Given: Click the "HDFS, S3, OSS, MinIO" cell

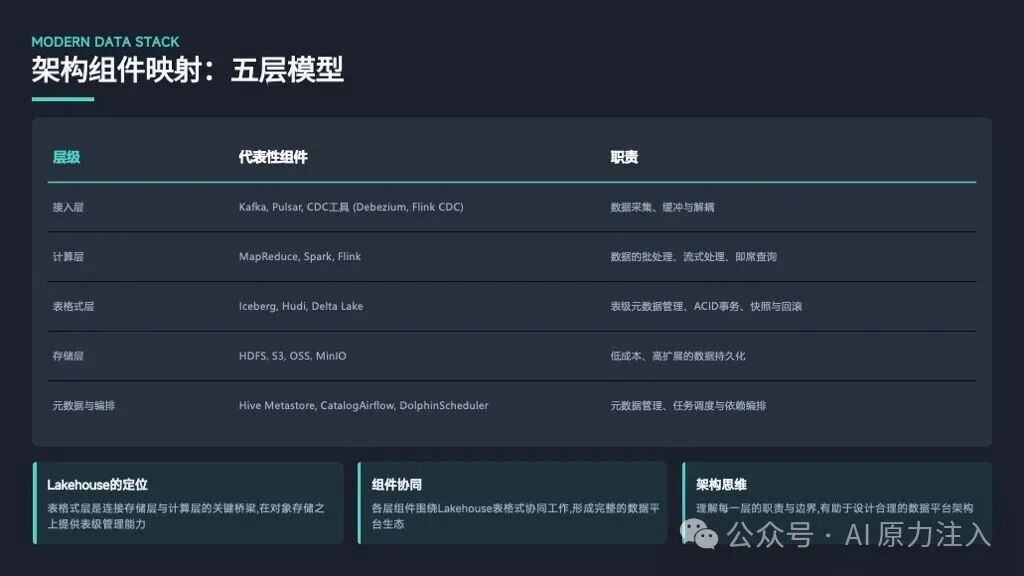Looking at the screenshot, I should tap(293, 356).
